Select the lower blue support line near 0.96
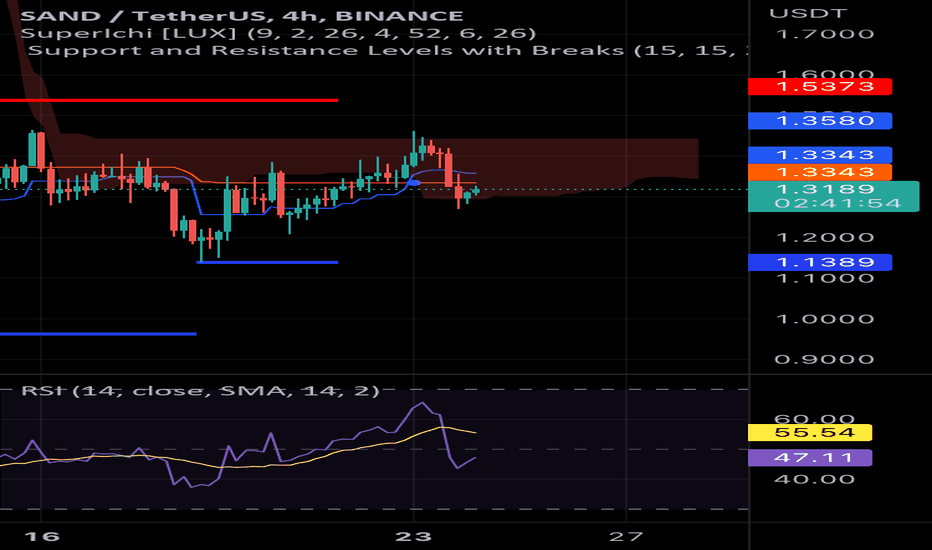Image resolution: width=932 pixels, height=550 pixels. coord(98,334)
